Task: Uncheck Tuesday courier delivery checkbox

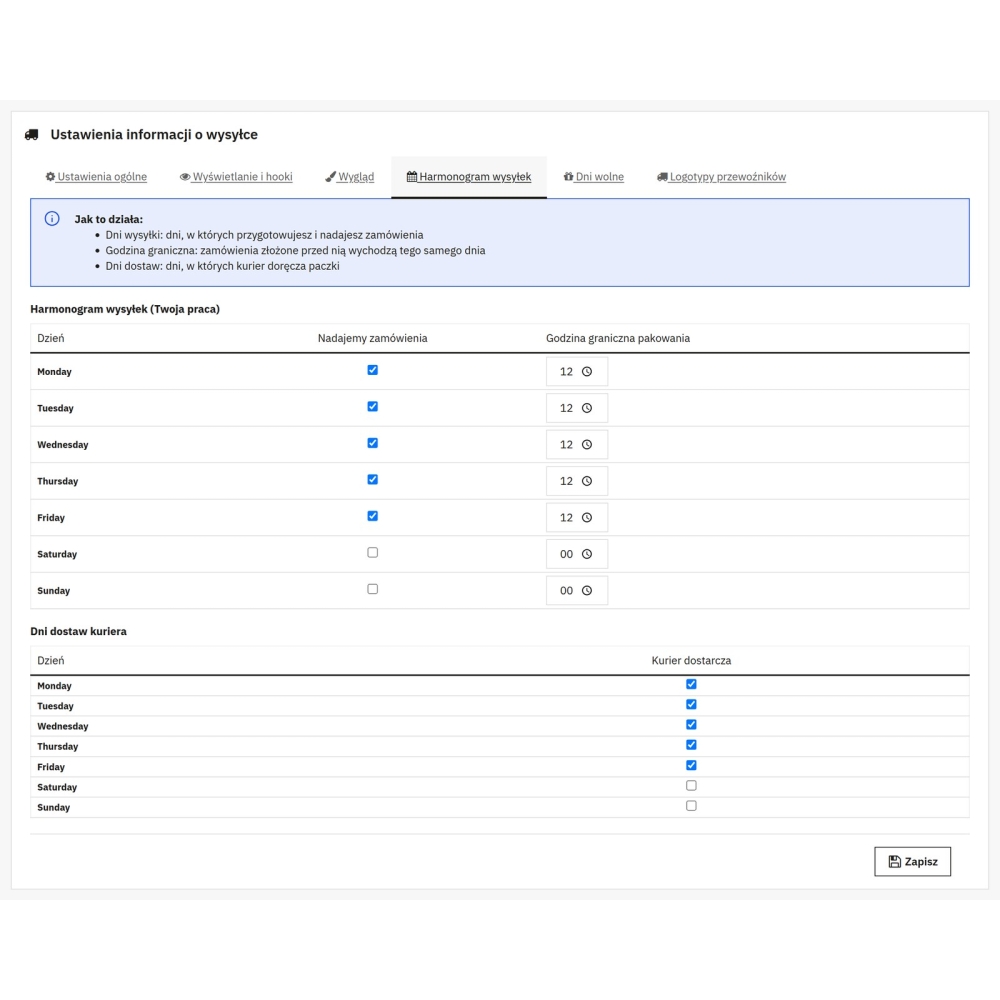Action: click(691, 704)
